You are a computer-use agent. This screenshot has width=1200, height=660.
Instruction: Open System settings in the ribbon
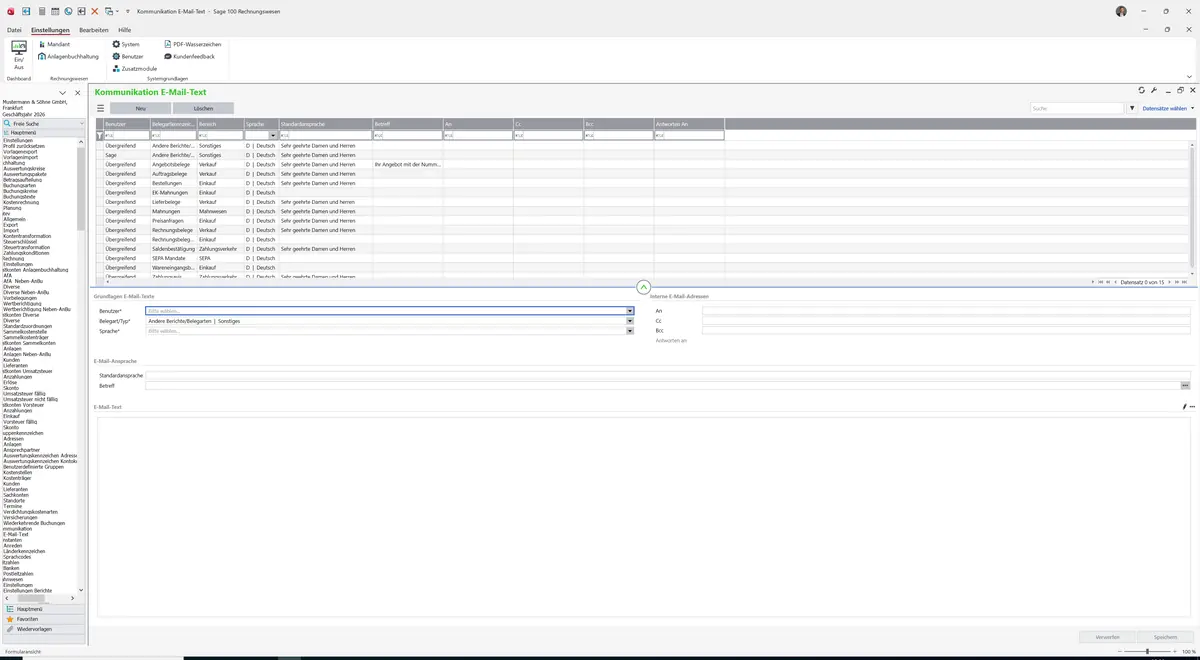[126, 44]
